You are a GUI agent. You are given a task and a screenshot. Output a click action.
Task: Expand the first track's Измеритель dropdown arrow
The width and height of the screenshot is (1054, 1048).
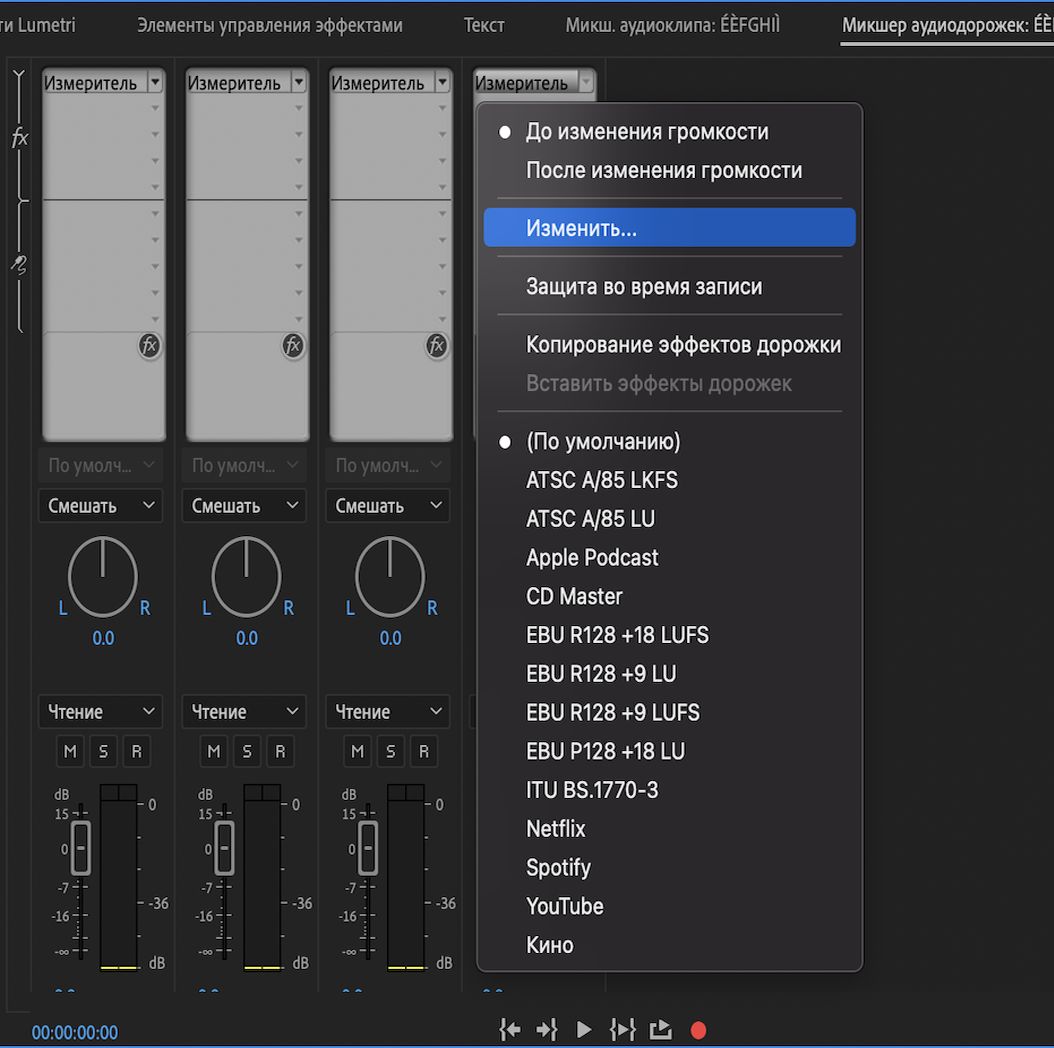pos(154,83)
